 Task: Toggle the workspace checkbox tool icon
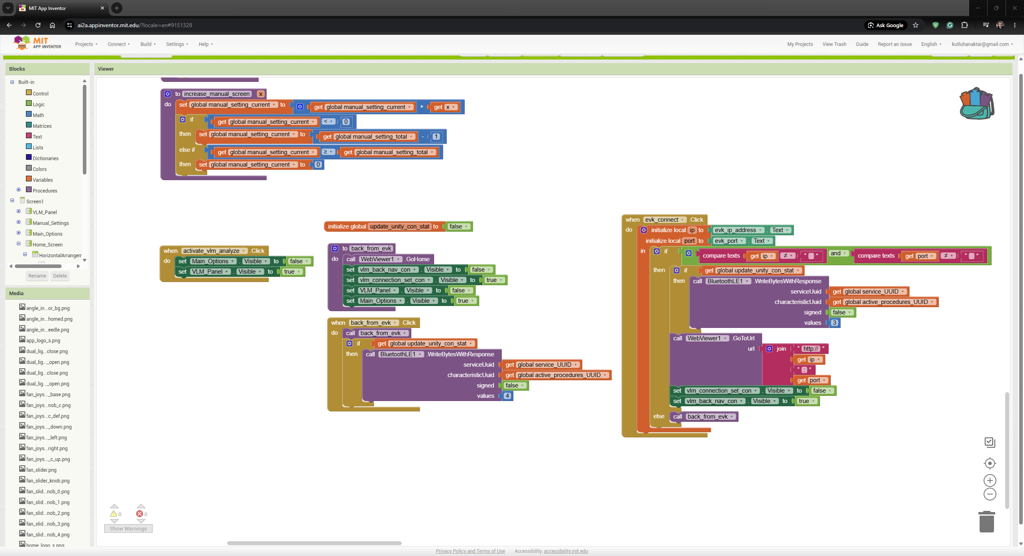pyautogui.click(x=989, y=442)
